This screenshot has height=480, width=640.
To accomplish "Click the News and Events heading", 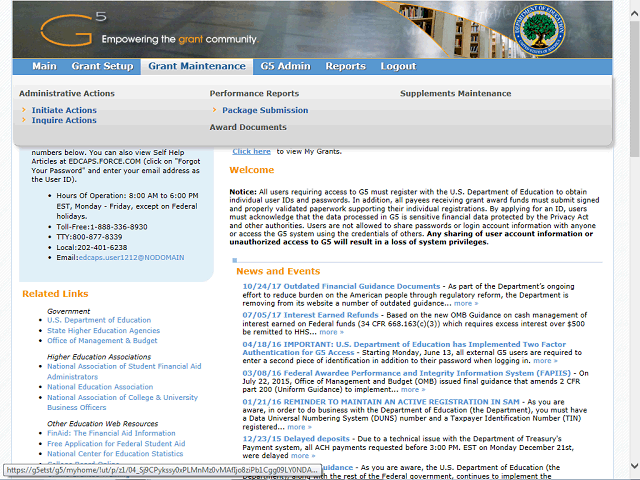I will (278, 271).
